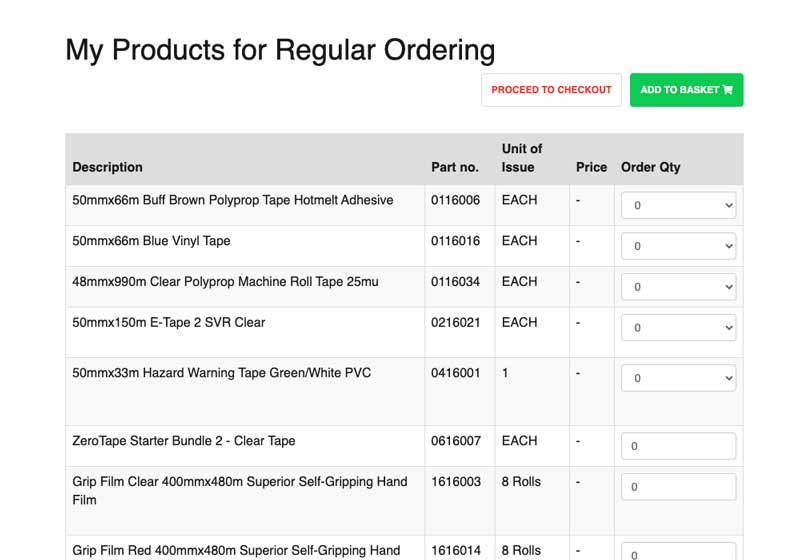Click part number 0116034
The height and width of the screenshot is (560, 800).
[455, 282]
